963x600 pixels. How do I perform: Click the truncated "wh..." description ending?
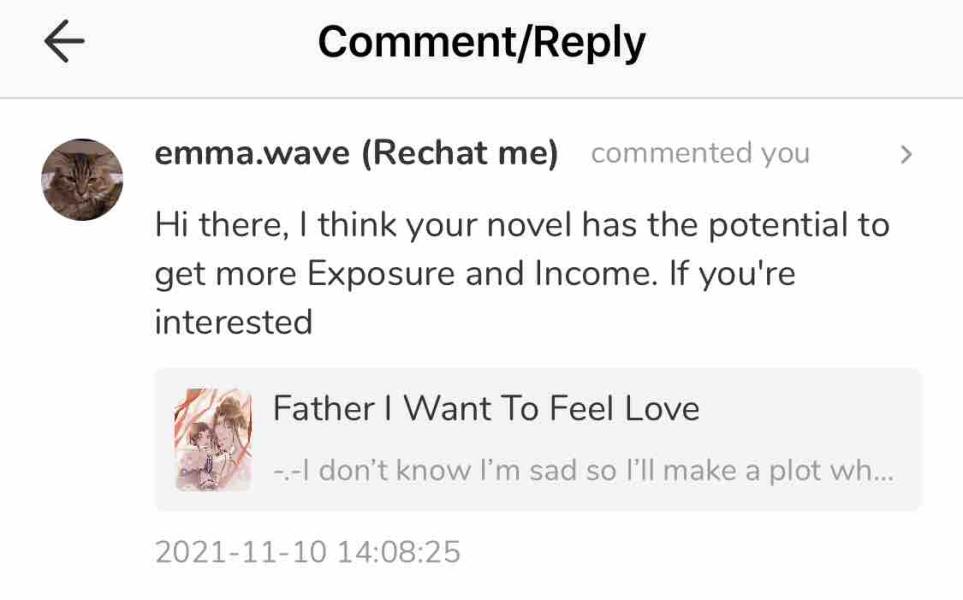coord(866,471)
